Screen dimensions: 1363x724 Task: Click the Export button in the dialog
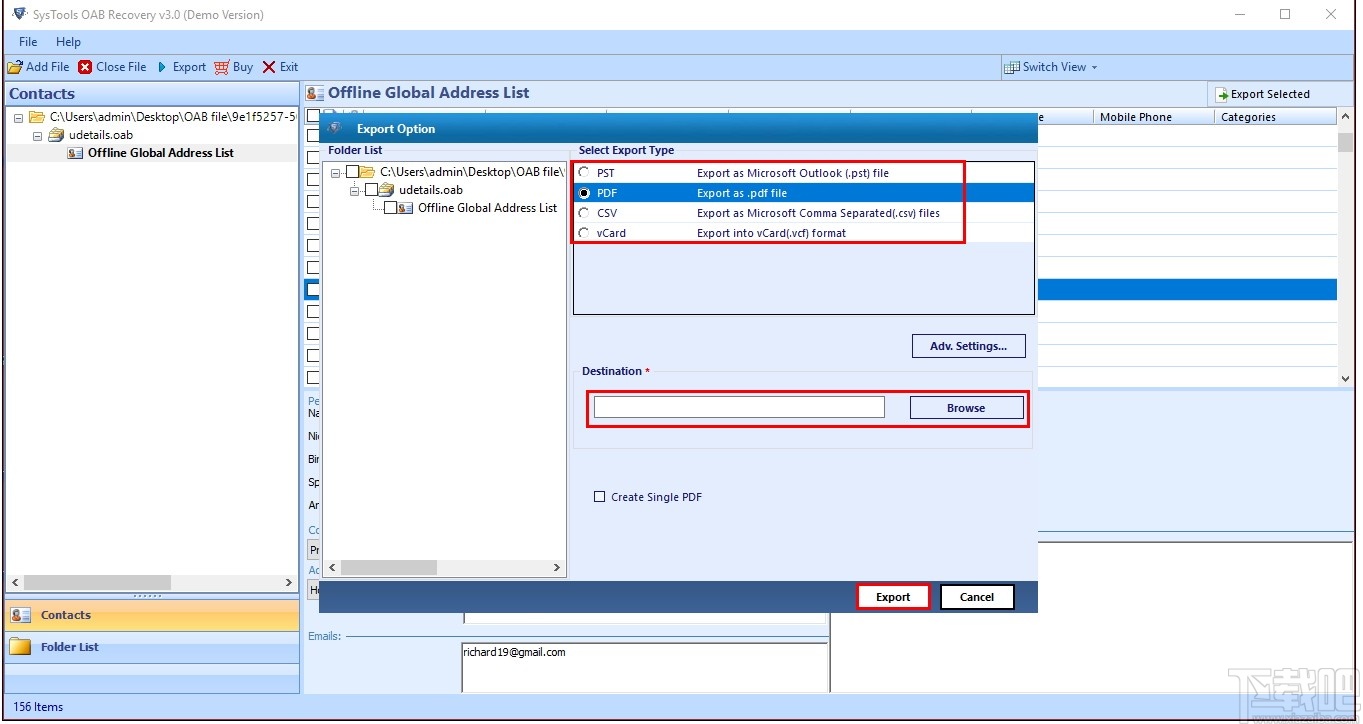[893, 597]
